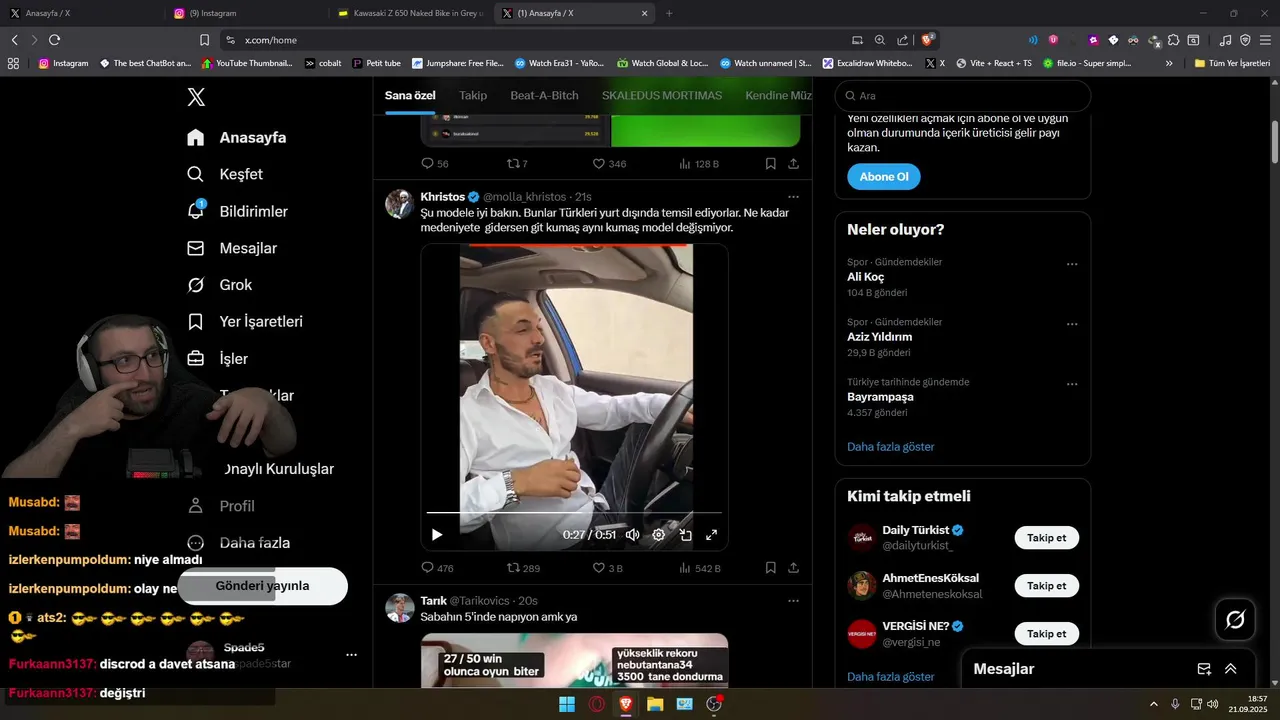Bookmark the Khristos tweet
1280x720 pixels.
[770, 568]
